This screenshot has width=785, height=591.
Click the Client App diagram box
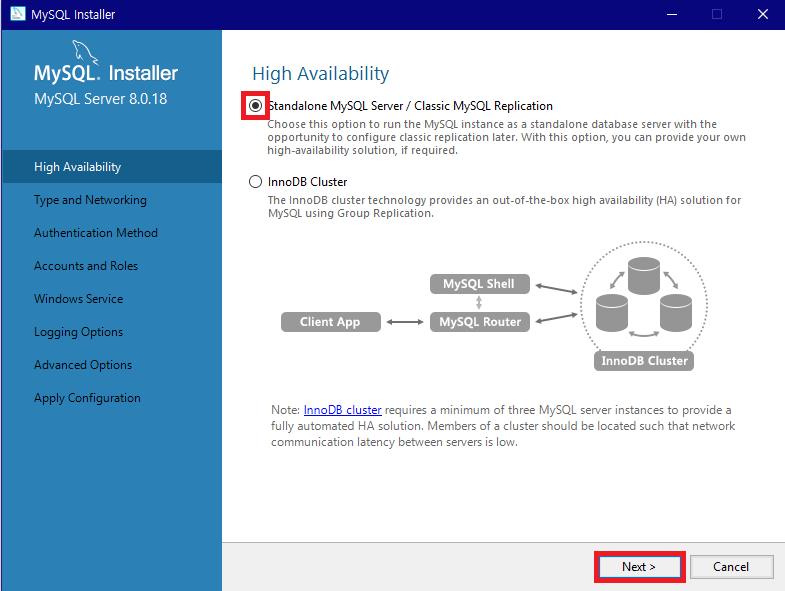[x=330, y=322]
